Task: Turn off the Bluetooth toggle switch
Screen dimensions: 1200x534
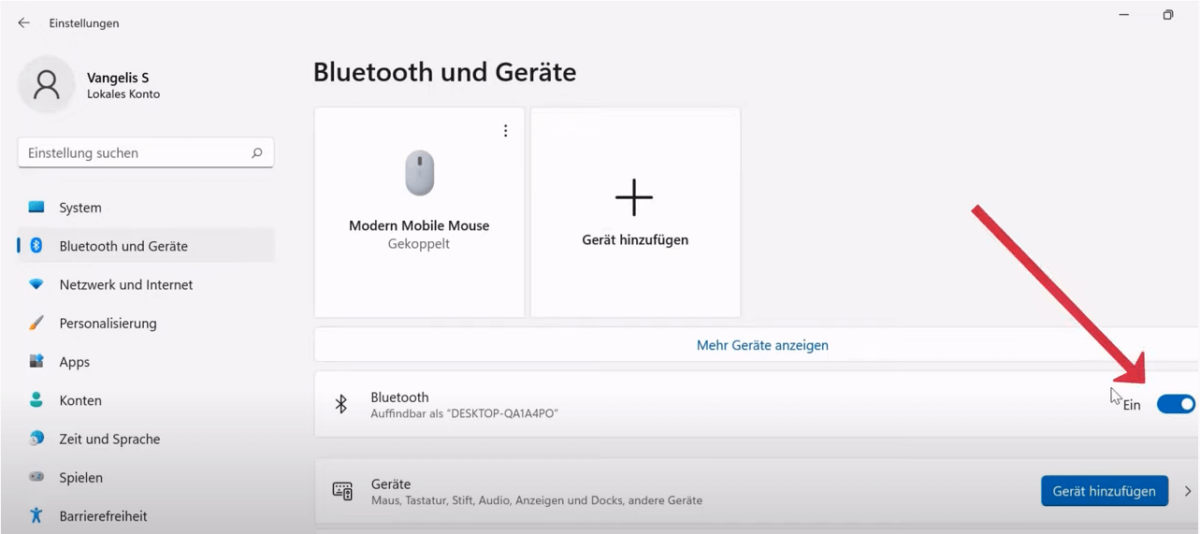Action: click(x=1175, y=404)
